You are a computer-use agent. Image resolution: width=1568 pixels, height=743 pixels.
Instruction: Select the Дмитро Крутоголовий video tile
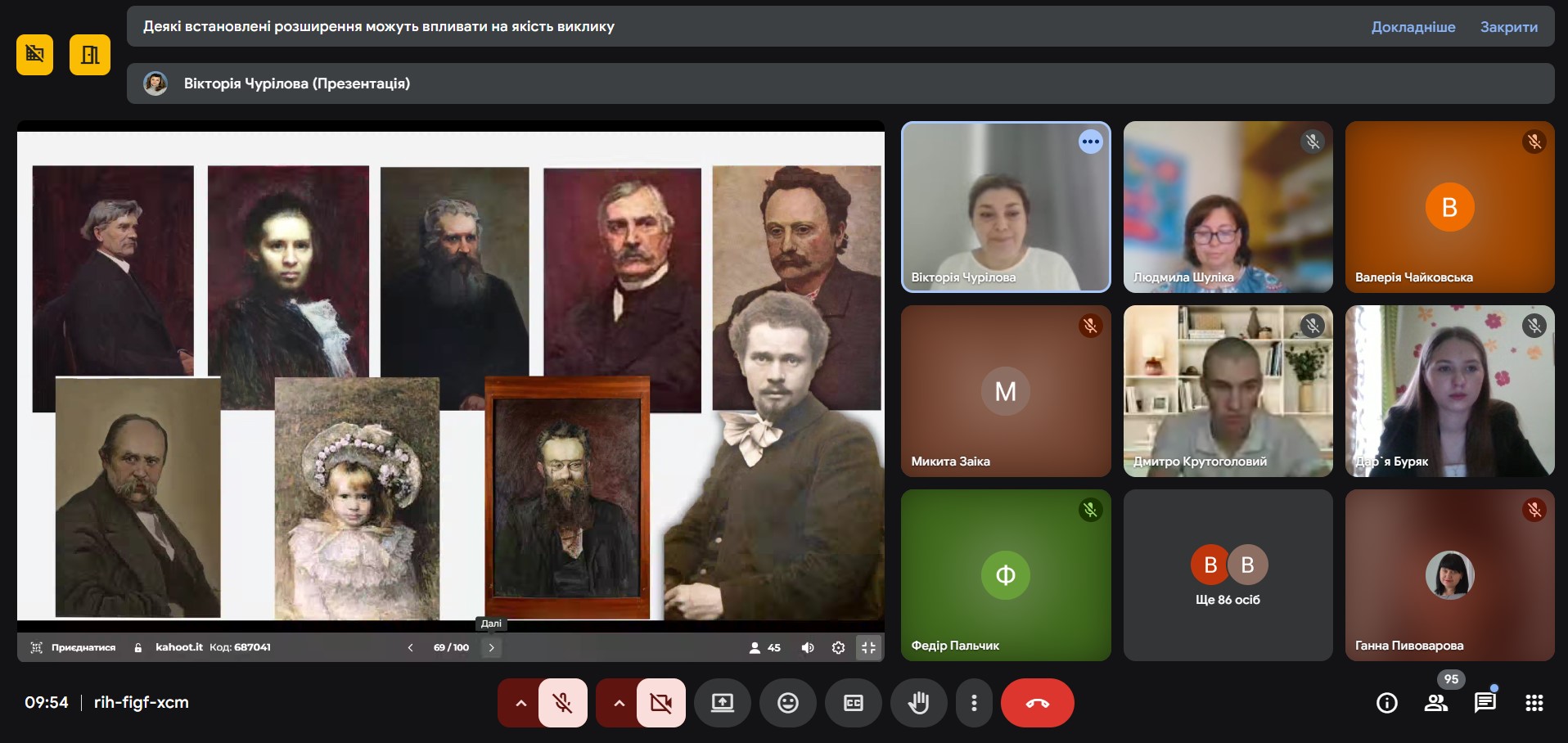tap(1228, 391)
